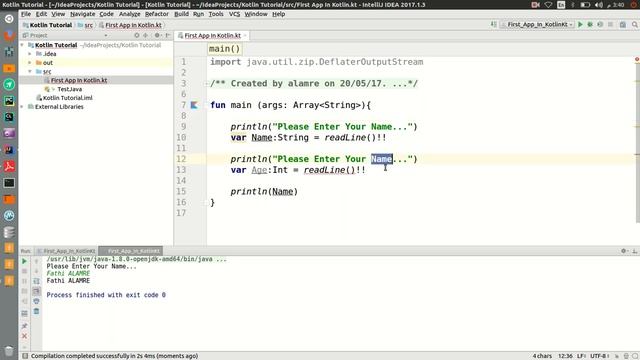Click the src breadcrumb

[x=85, y=25]
